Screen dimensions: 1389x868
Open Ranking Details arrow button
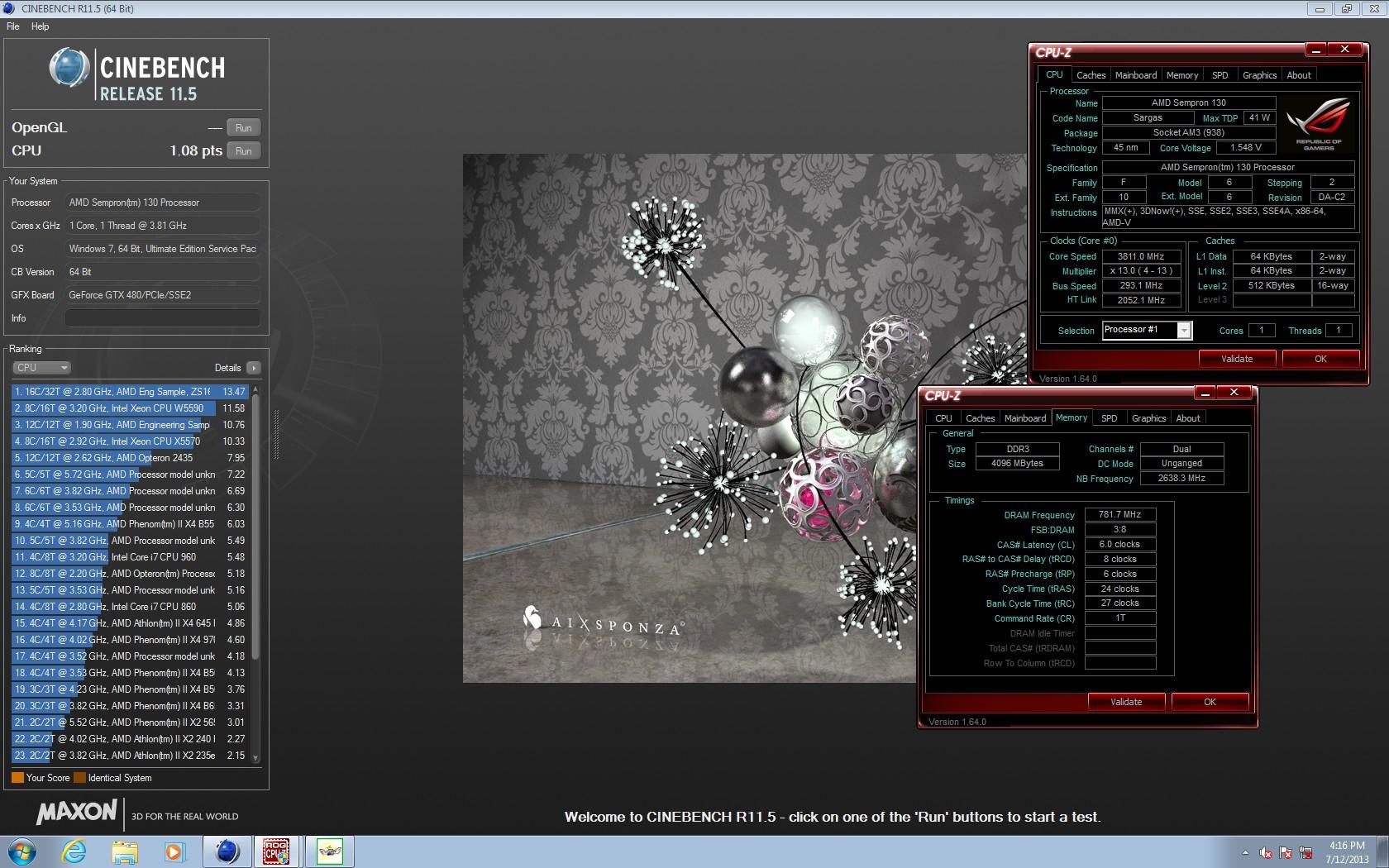pos(253,368)
